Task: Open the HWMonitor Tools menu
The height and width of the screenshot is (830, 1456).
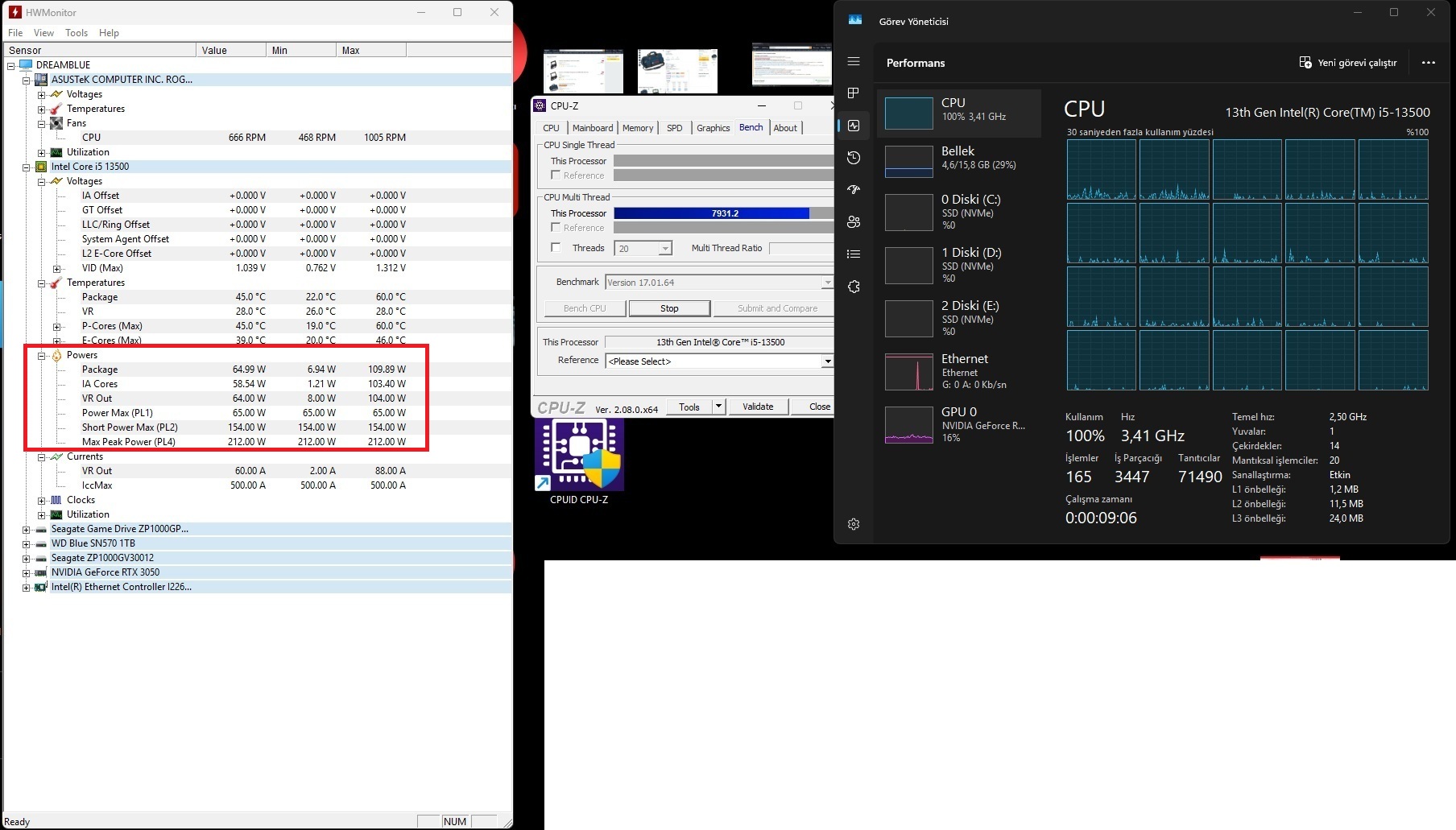Action: (x=77, y=33)
